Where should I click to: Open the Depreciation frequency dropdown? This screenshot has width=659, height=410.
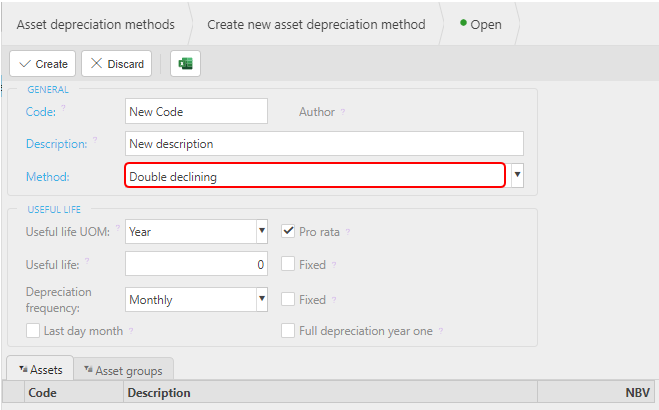point(262,299)
